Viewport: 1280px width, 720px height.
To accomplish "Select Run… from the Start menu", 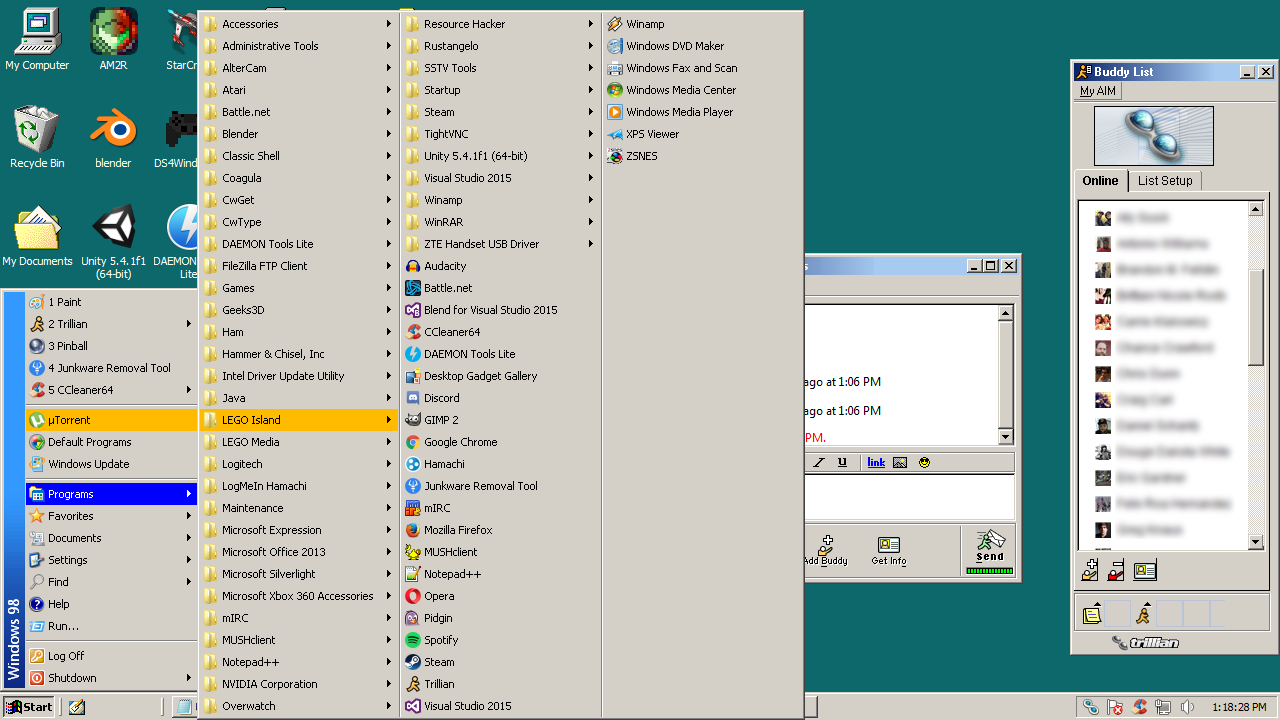I will pos(111,626).
